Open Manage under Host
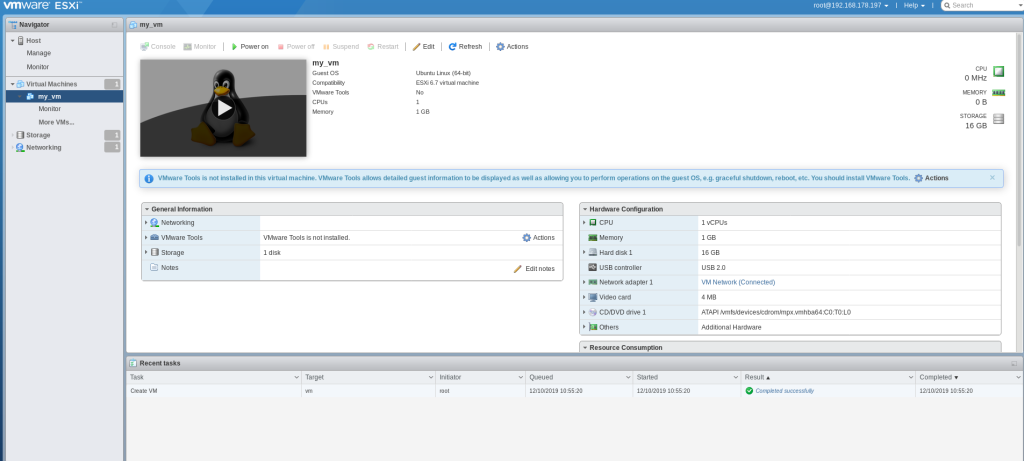The image size is (1024, 461). tap(39, 54)
